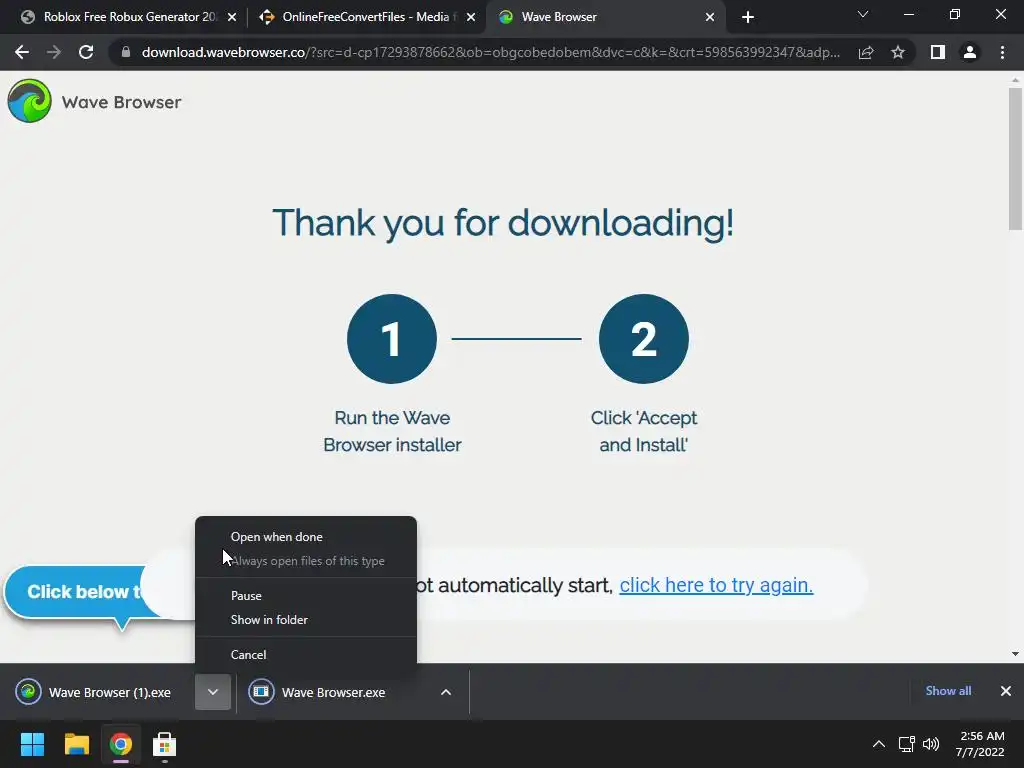Open a new tab with the plus button
This screenshot has width=1024, height=768.
pos(748,17)
